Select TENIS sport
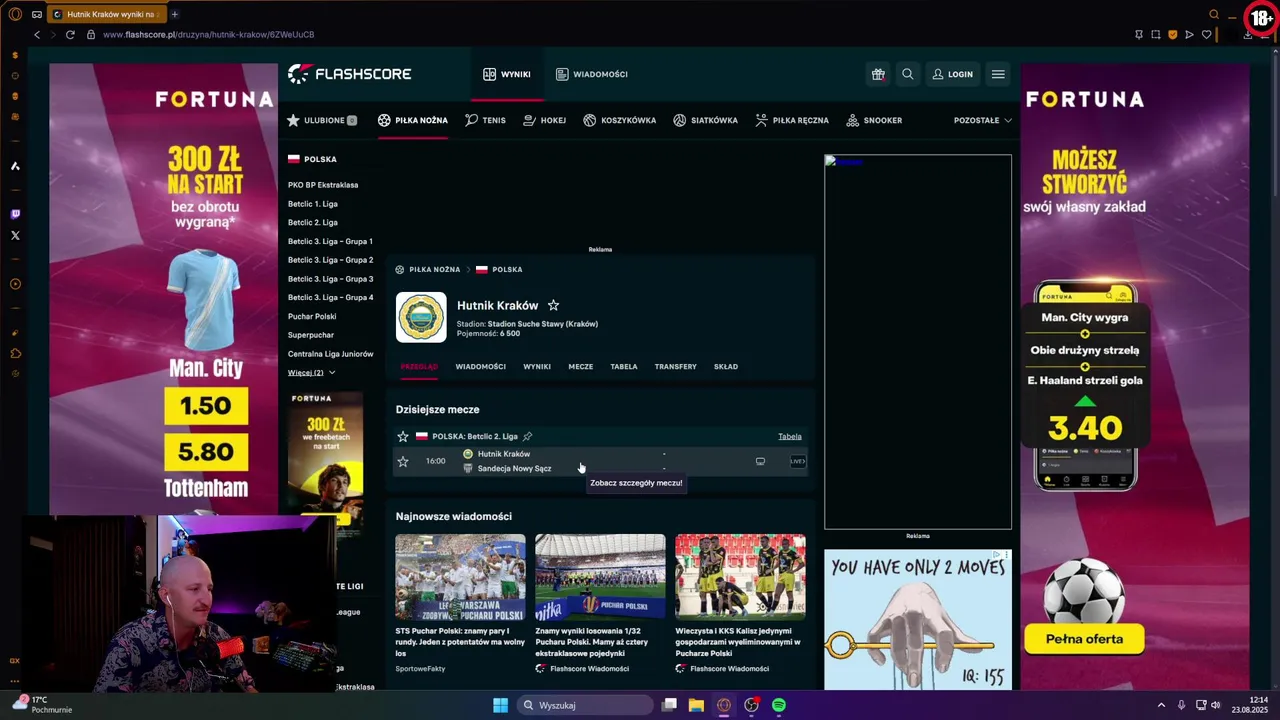The width and height of the screenshot is (1280, 720). tap(486, 120)
